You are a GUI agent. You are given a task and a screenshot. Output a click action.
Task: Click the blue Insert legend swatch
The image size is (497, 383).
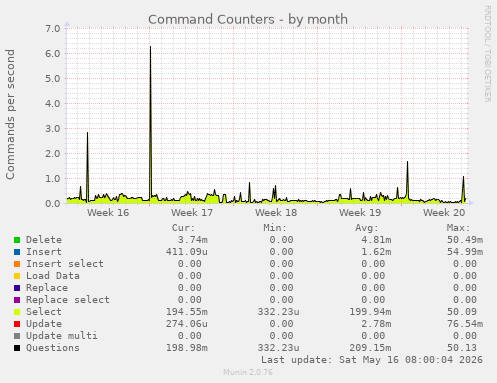tap(17, 252)
